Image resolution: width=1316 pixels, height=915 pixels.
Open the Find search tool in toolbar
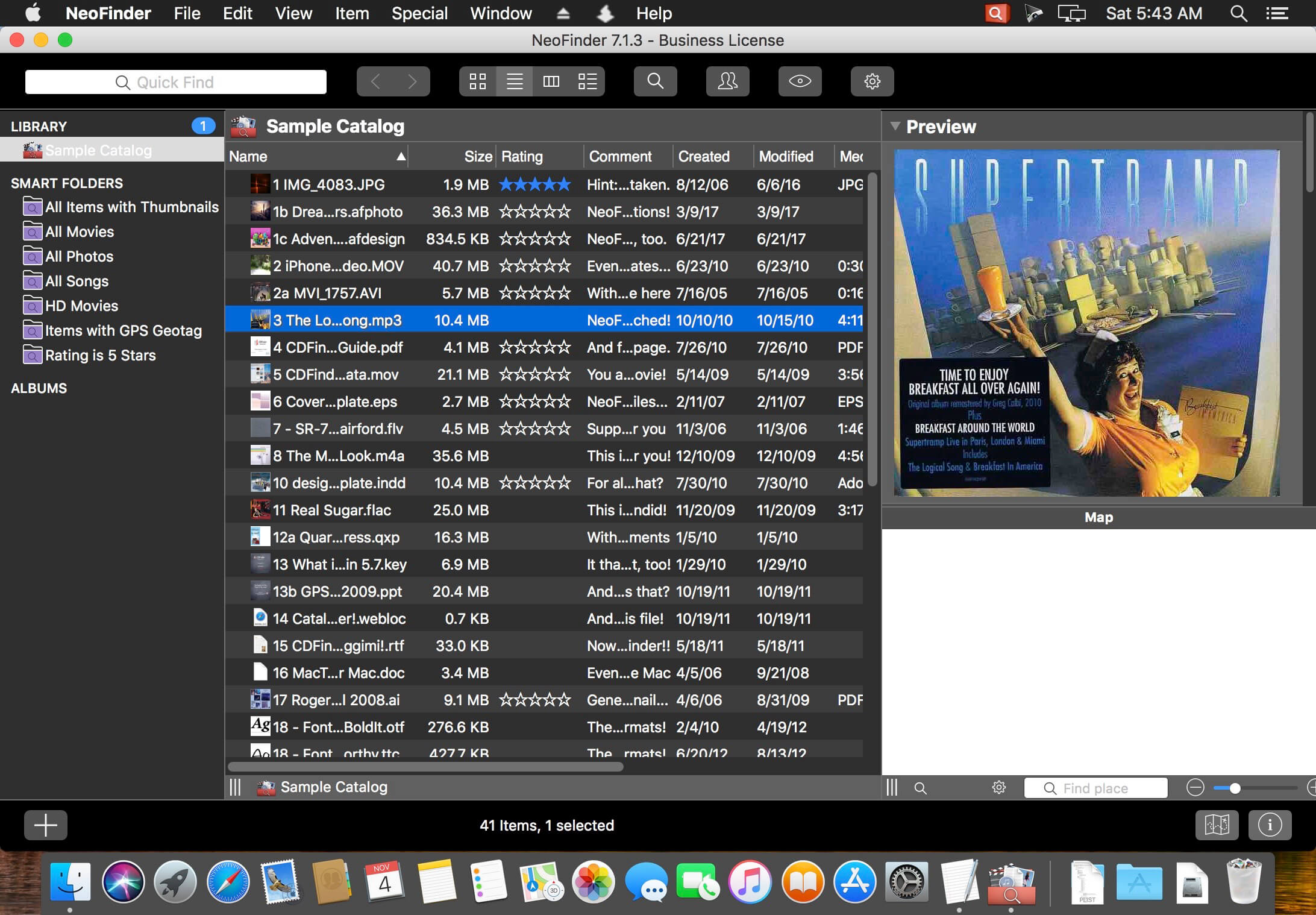pos(655,81)
